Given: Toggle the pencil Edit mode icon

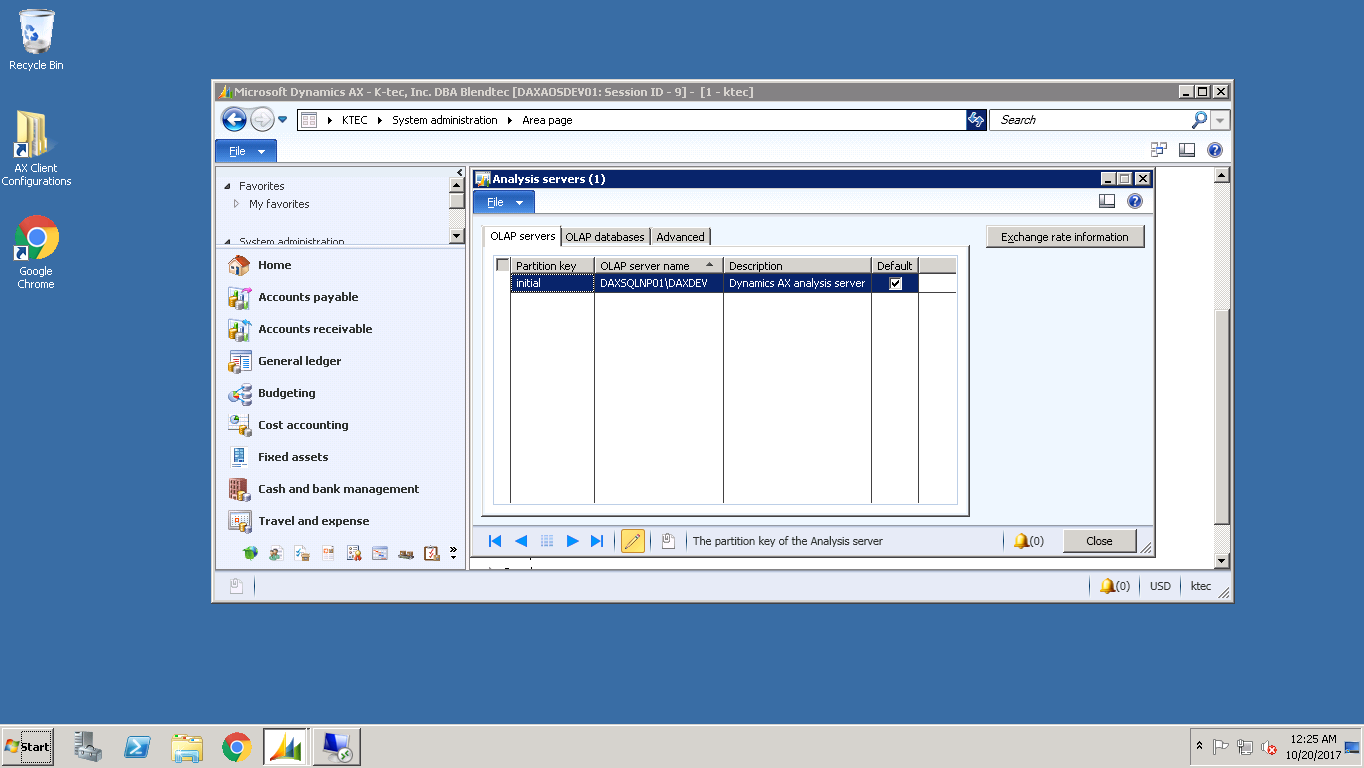Looking at the screenshot, I should (633, 541).
